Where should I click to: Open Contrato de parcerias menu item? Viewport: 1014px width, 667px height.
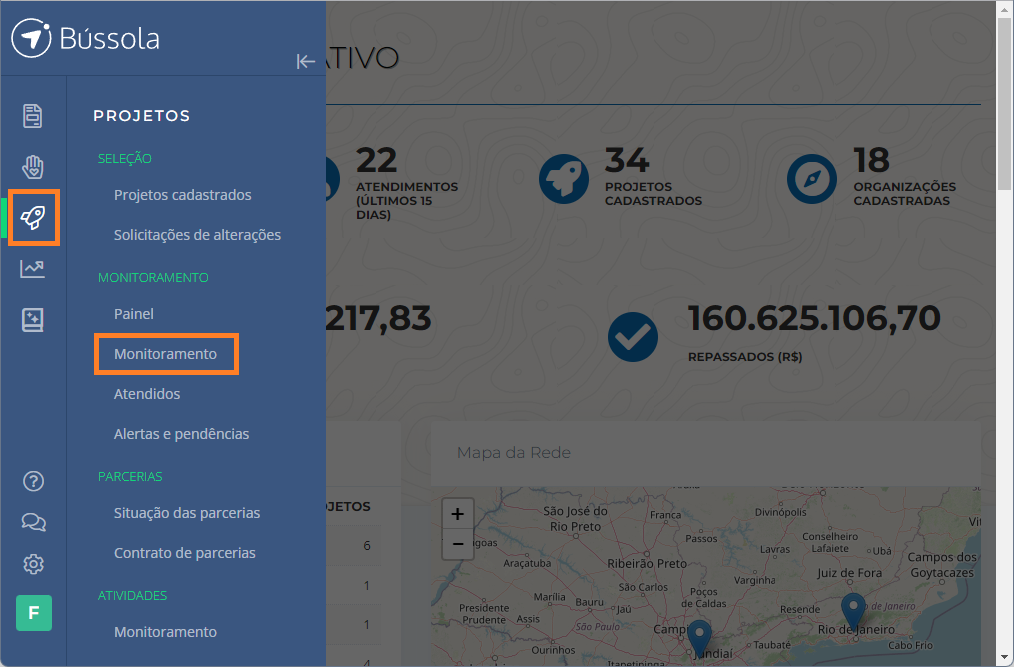(185, 553)
